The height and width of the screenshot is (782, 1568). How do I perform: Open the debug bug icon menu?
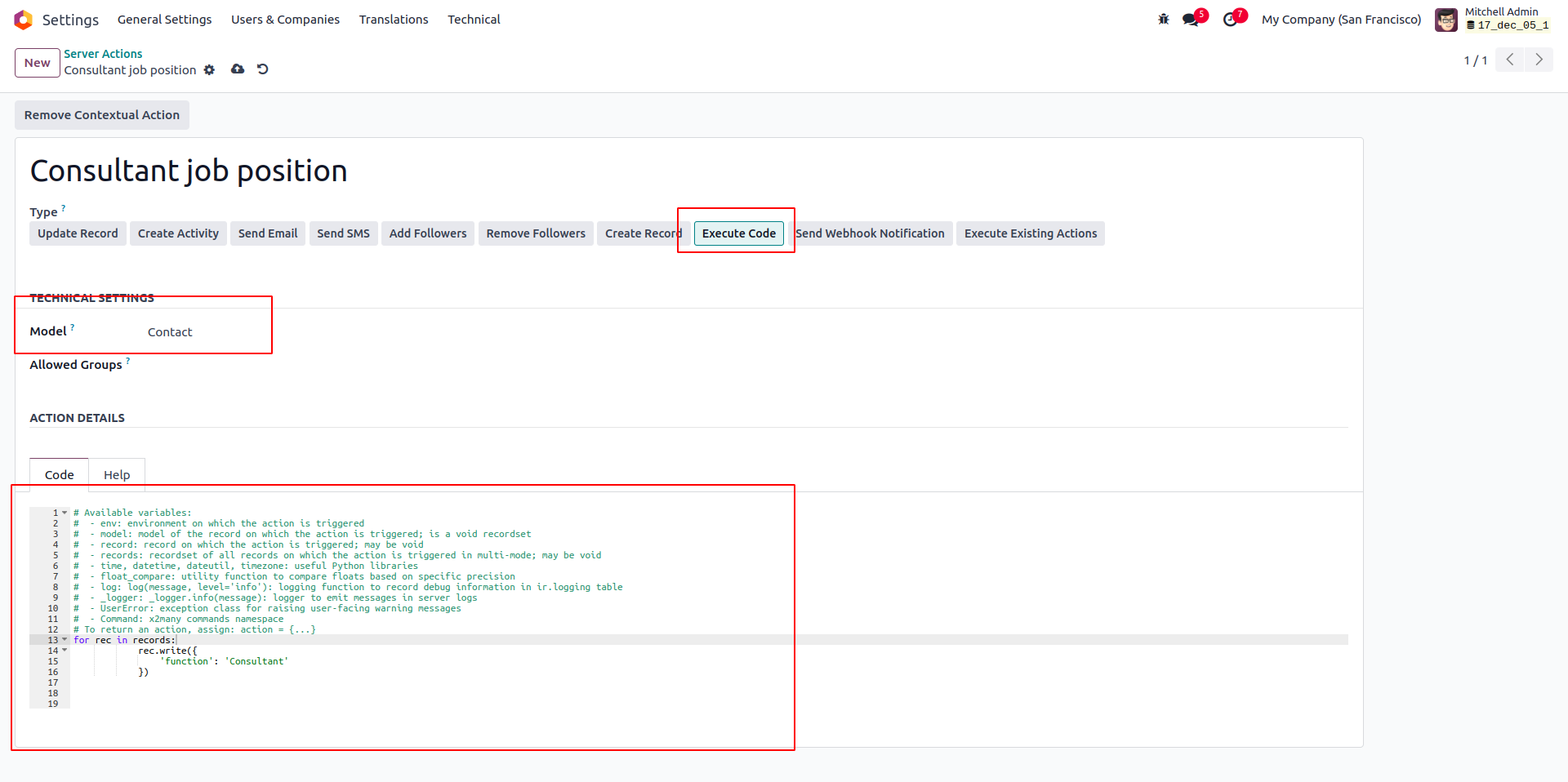(x=1163, y=20)
